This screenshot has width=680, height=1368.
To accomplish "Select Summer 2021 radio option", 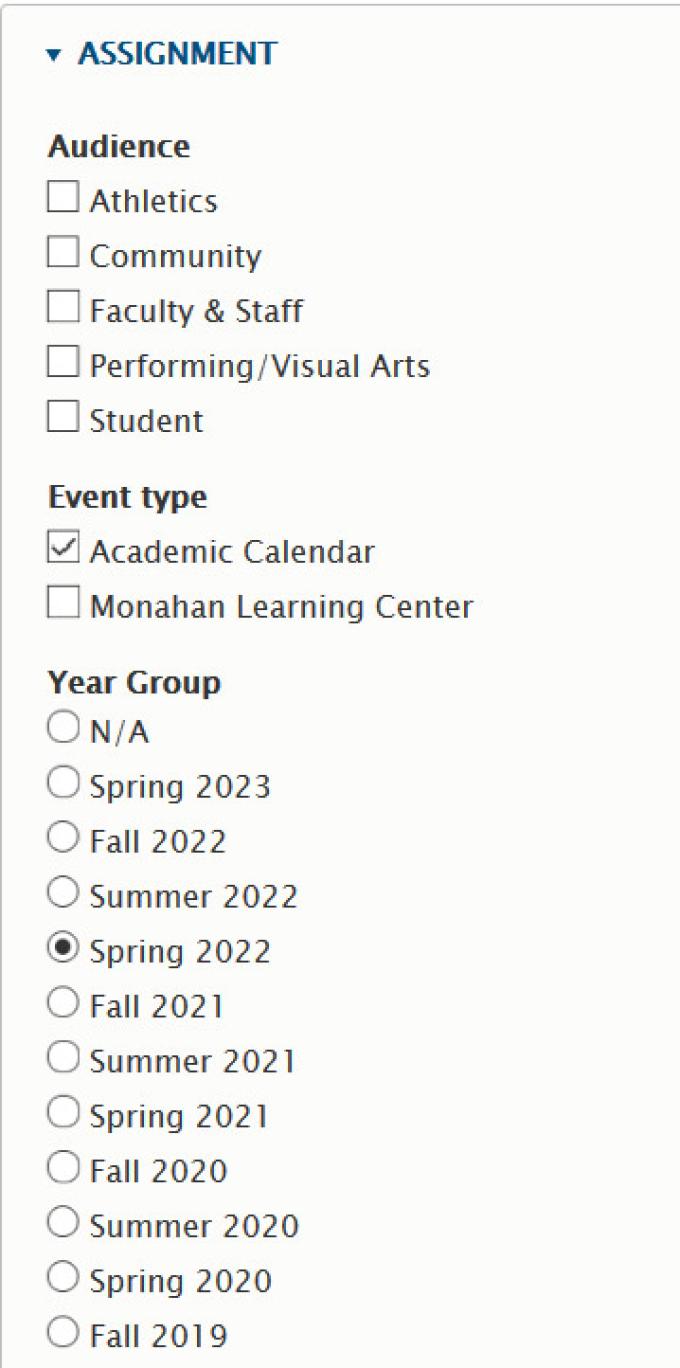I will coord(62,1060).
